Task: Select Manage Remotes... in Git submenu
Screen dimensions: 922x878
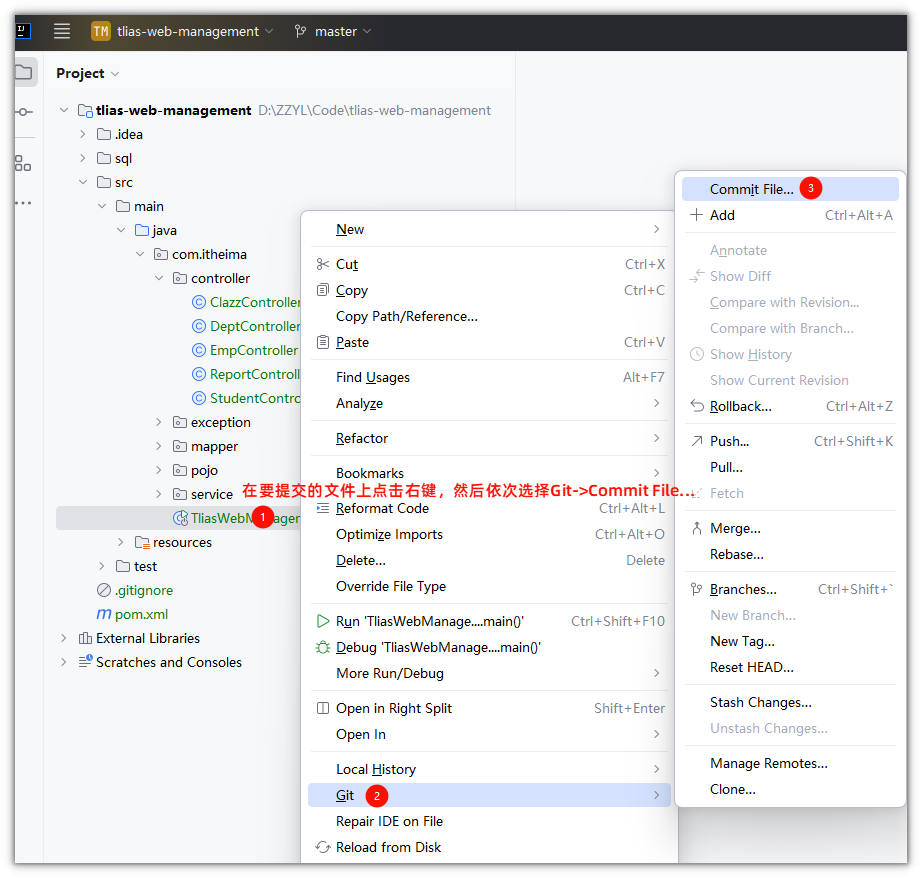Action: (x=790, y=763)
